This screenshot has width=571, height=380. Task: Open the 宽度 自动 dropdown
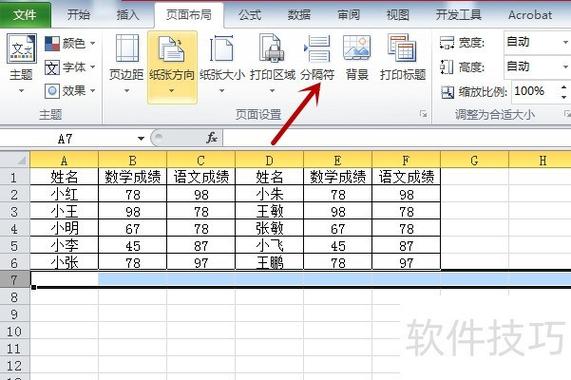(x=565, y=43)
